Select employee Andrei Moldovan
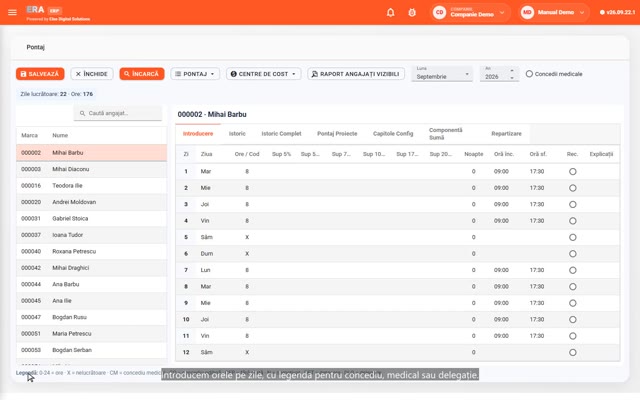This screenshot has width=640, height=400. pyautogui.click(x=91, y=202)
